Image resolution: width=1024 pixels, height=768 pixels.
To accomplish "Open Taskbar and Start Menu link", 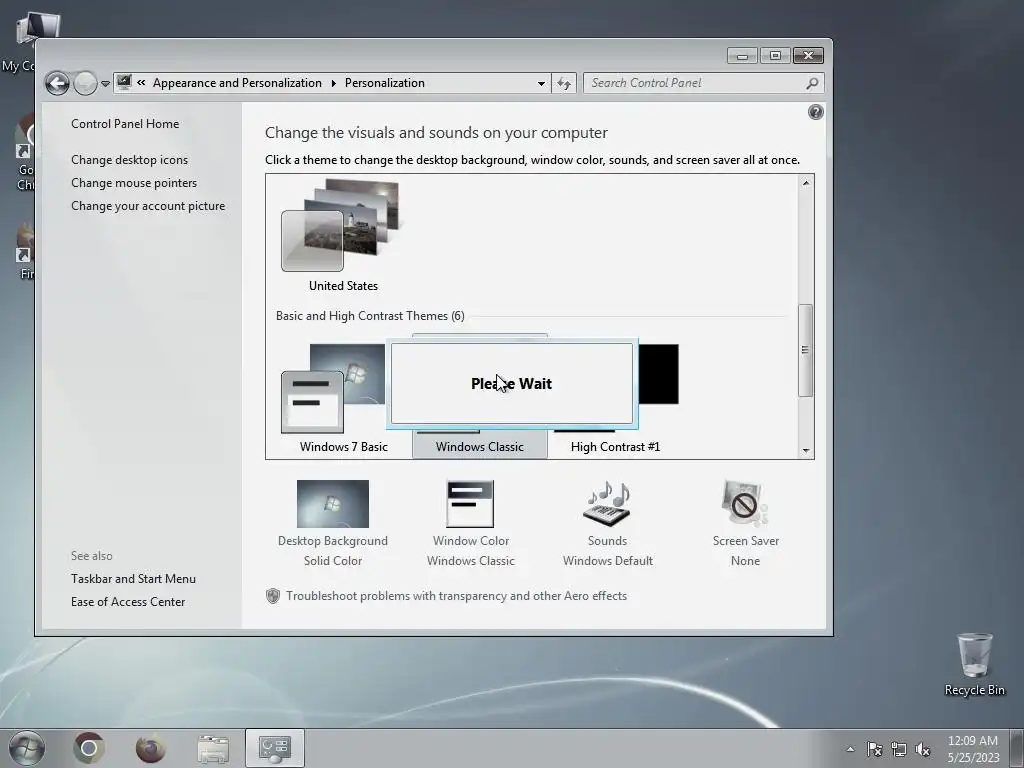I will 133,579.
